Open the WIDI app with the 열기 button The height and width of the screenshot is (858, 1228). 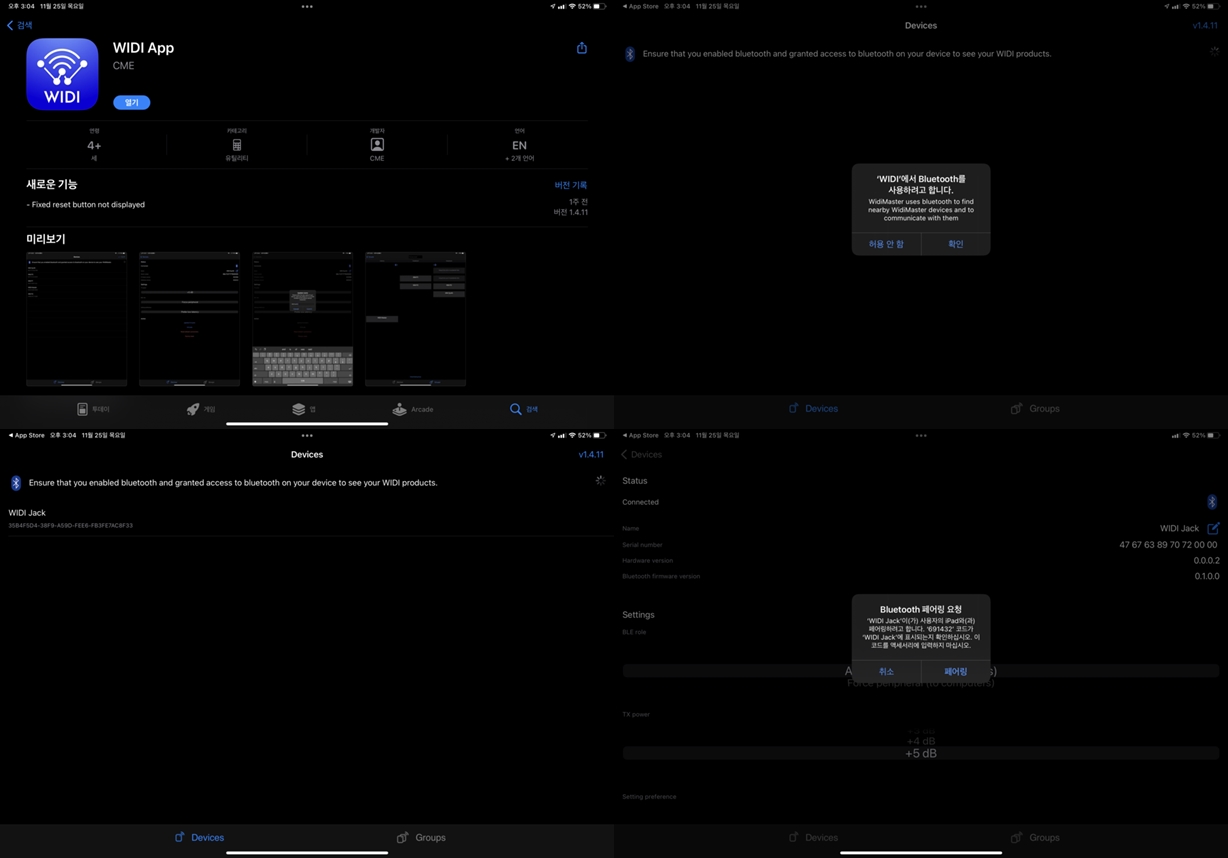click(x=131, y=102)
